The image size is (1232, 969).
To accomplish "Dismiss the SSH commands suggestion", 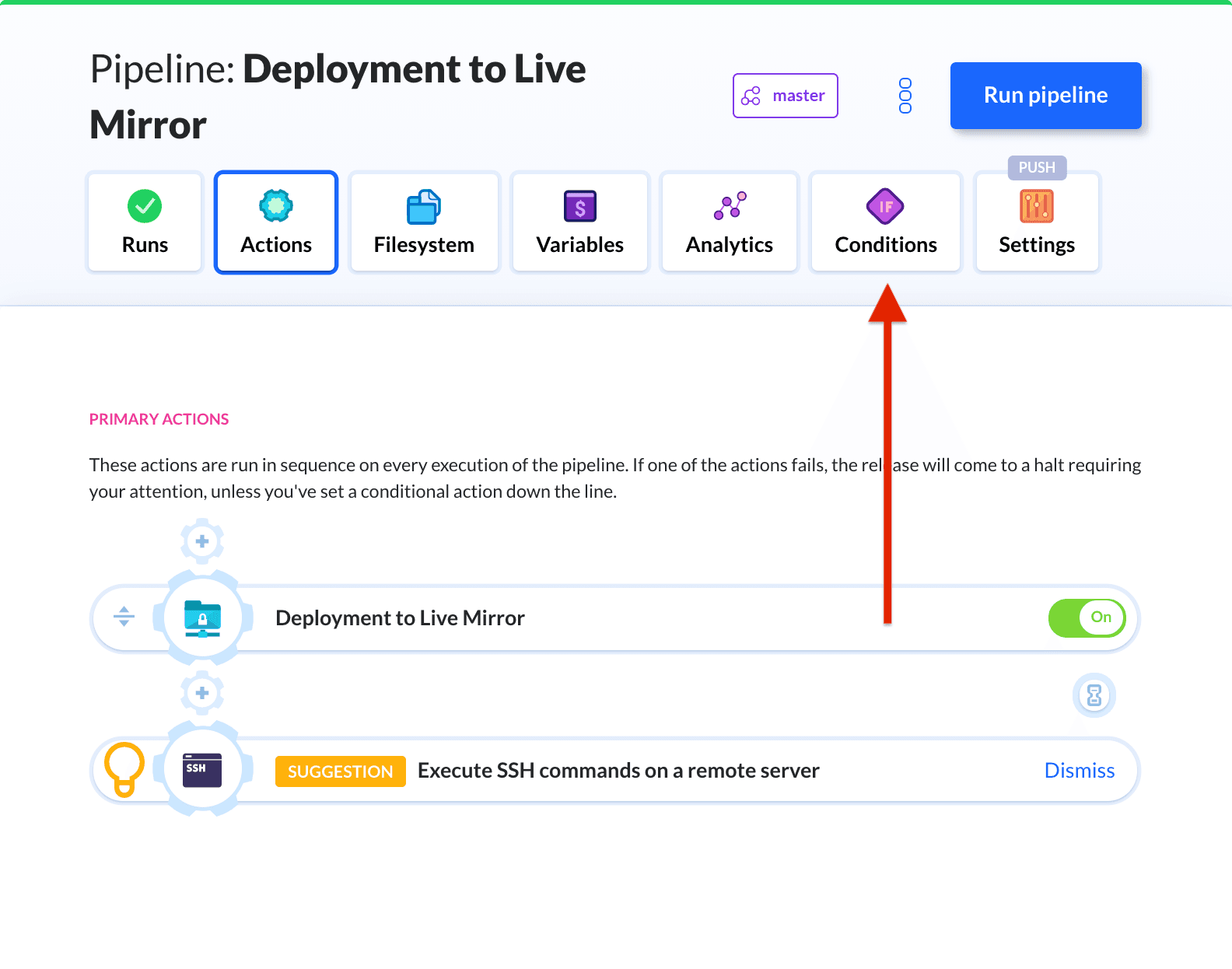I will coord(1079,771).
